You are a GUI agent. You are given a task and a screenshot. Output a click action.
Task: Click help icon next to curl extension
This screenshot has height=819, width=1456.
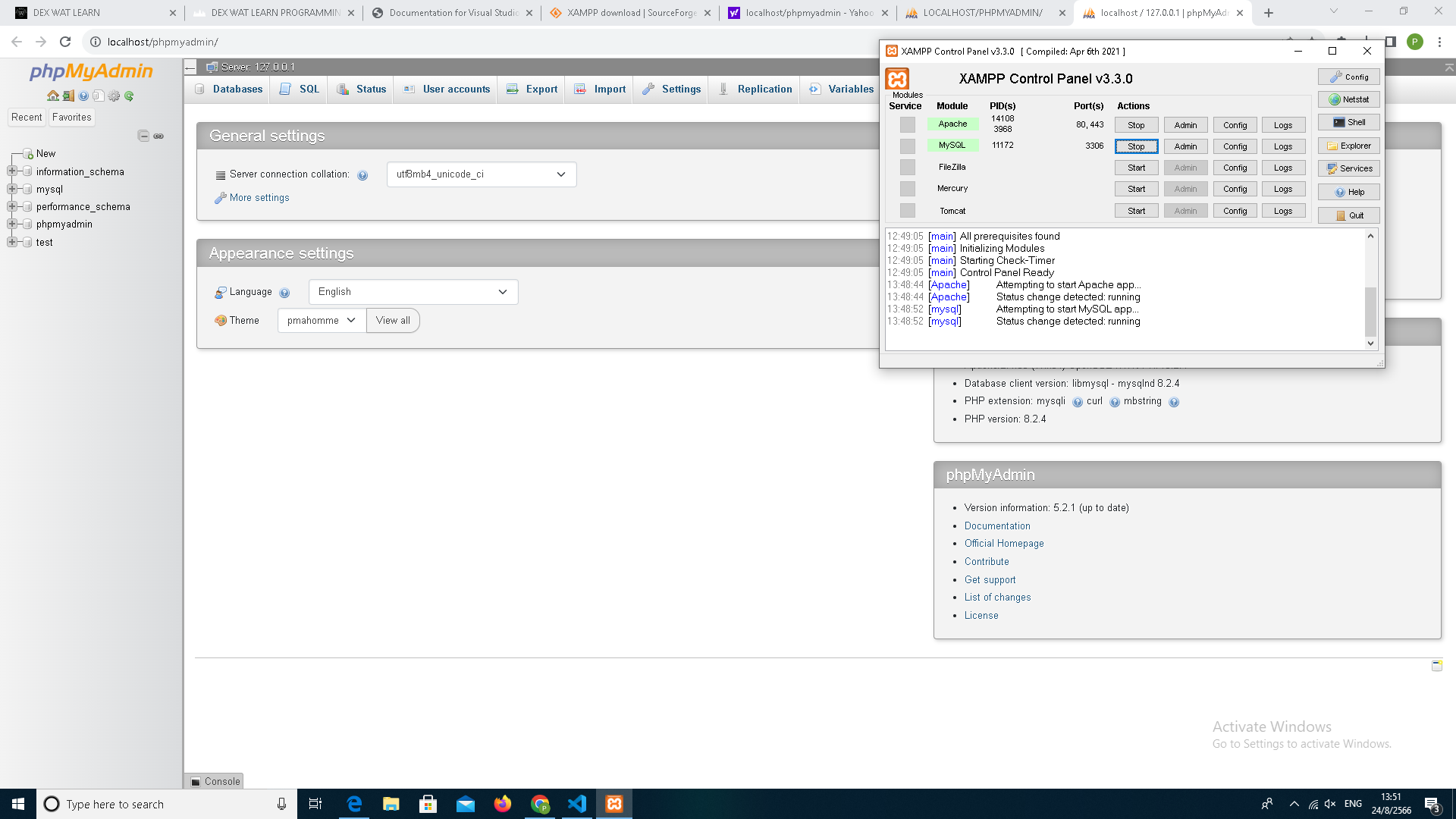pos(1114,402)
